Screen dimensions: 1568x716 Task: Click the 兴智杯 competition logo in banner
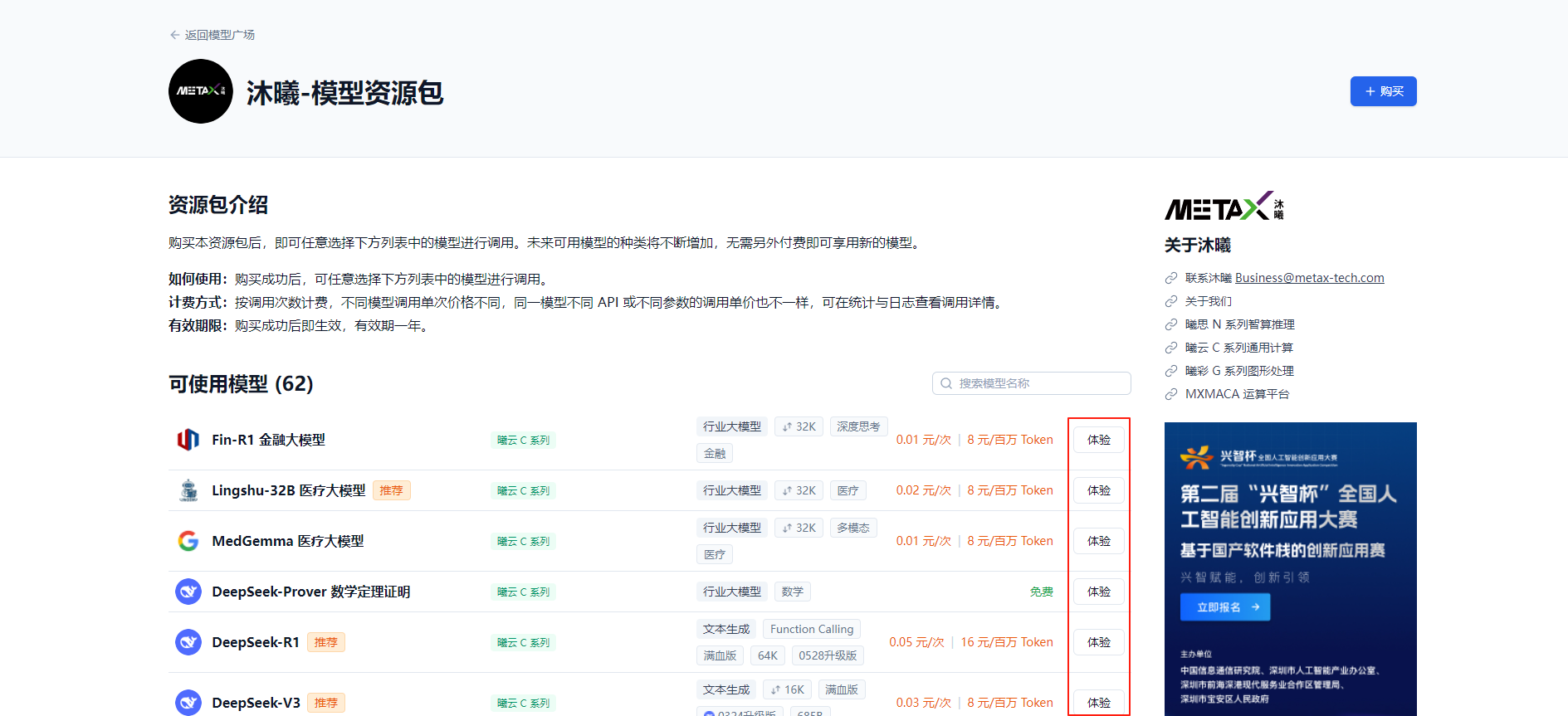click(x=1258, y=456)
